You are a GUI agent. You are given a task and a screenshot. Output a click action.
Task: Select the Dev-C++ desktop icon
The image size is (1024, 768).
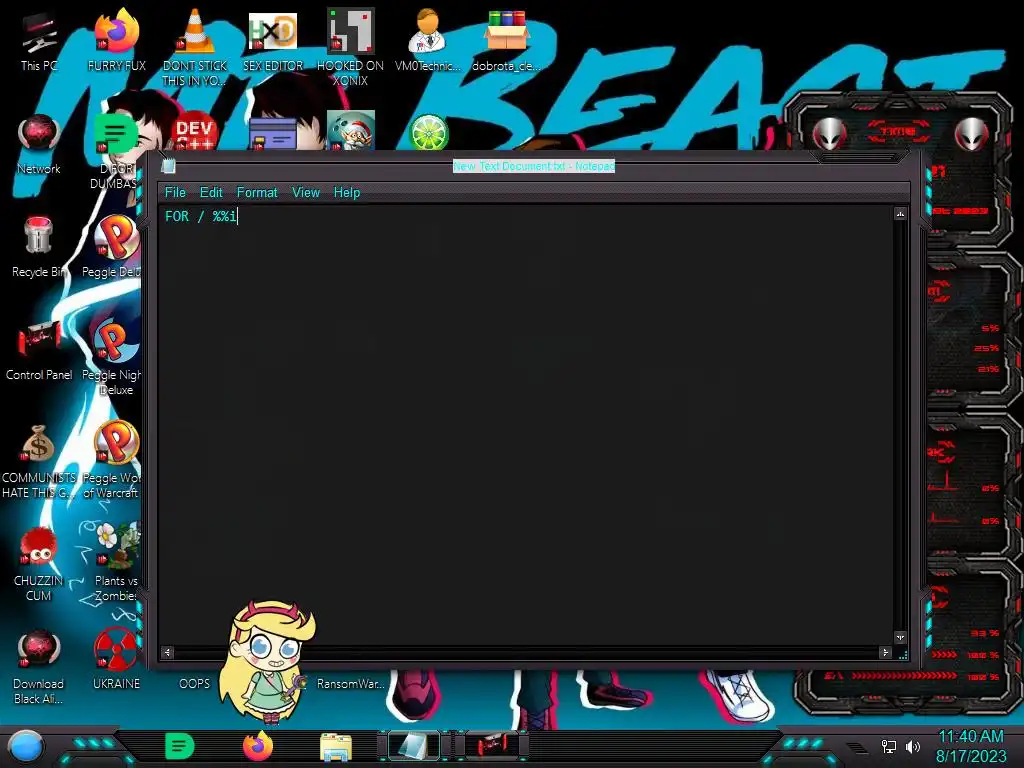194,131
